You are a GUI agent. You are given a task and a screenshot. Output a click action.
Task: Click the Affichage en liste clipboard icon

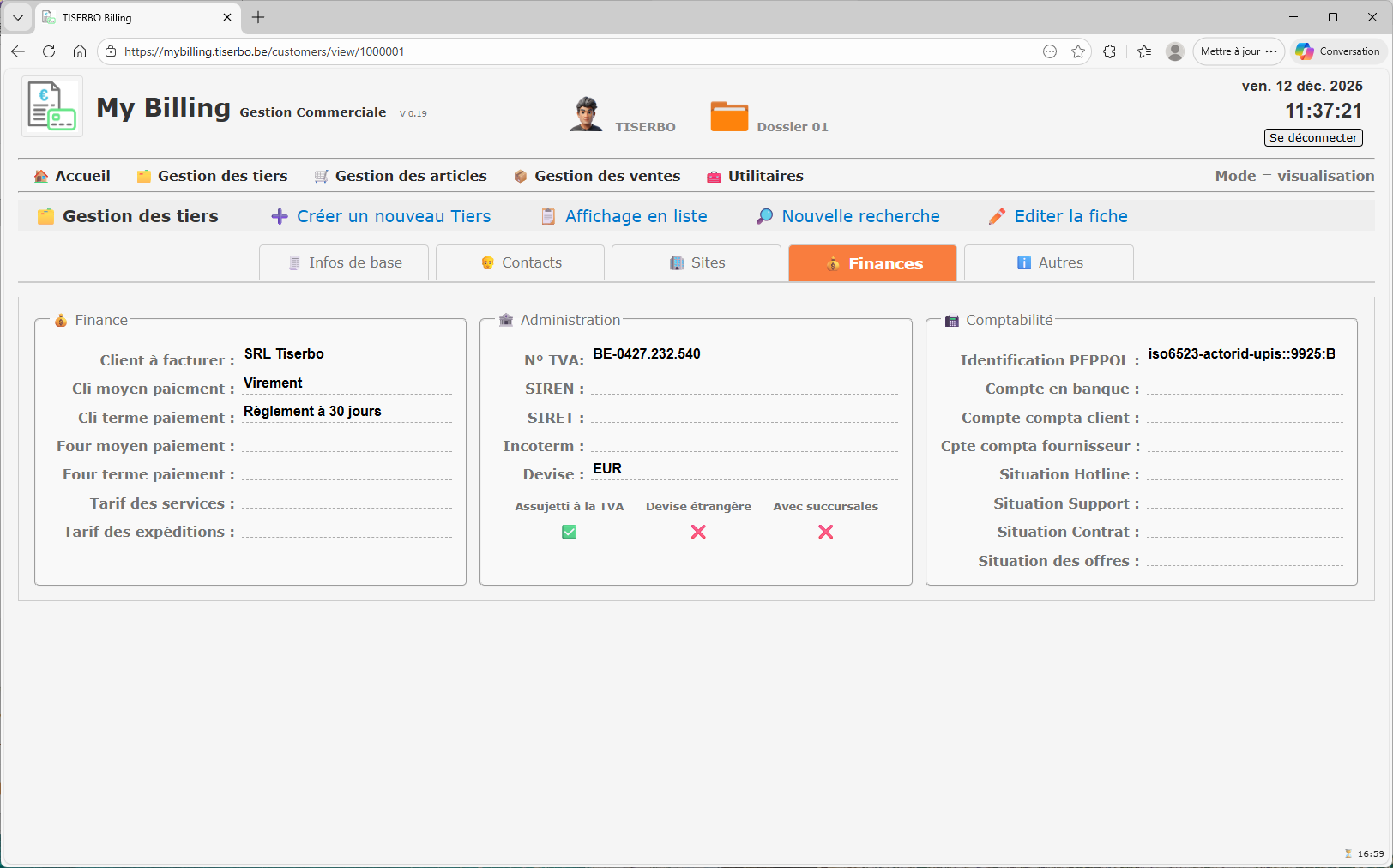(547, 216)
